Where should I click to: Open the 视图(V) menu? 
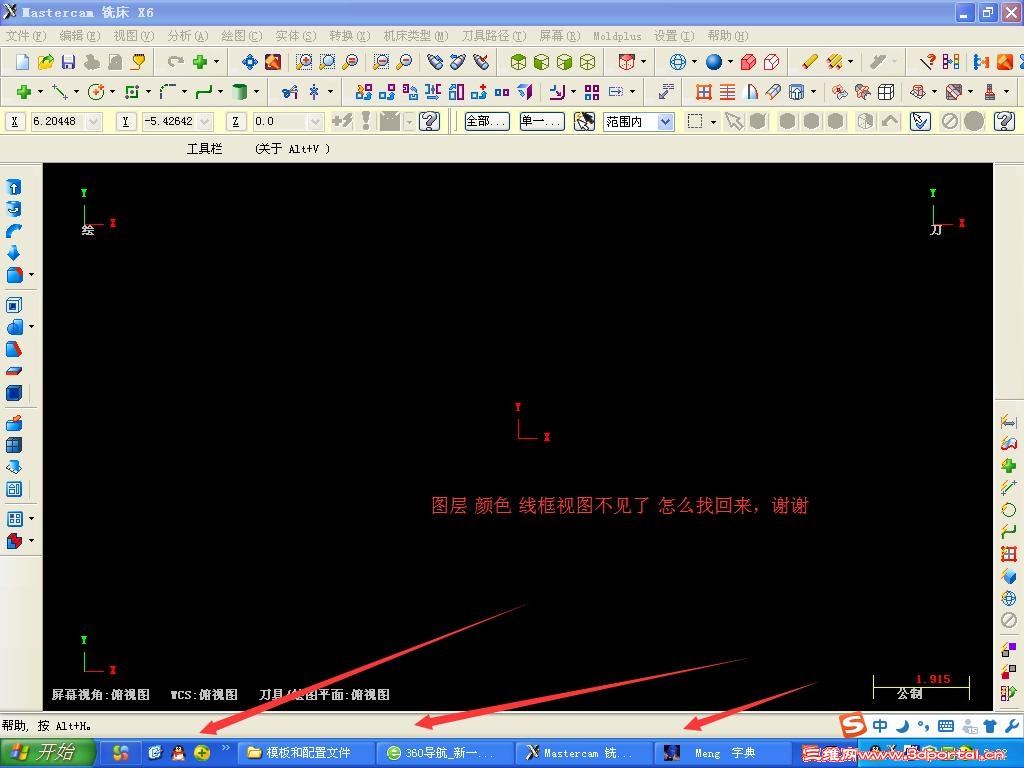pyautogui.click(x=133, y=36)
